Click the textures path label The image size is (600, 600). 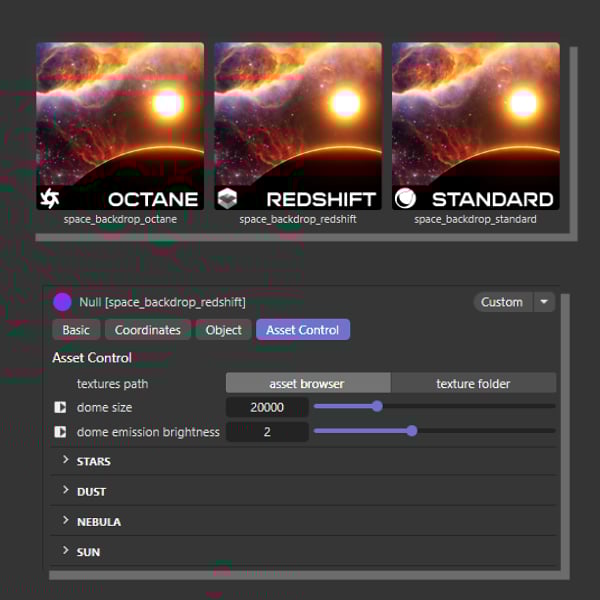click(112, 383)
